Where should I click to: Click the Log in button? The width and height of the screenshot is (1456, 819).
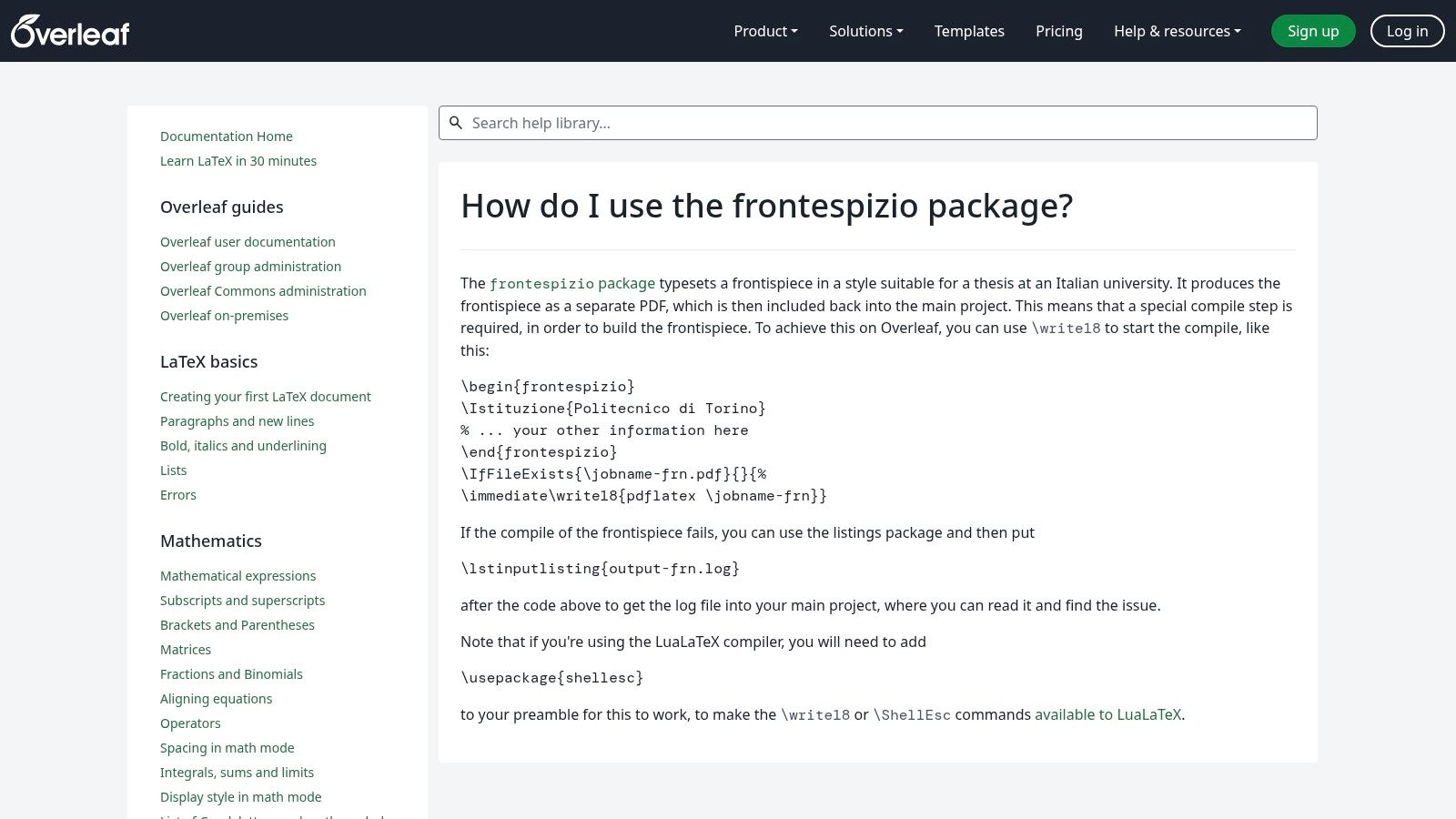[x=1407, y=31]
